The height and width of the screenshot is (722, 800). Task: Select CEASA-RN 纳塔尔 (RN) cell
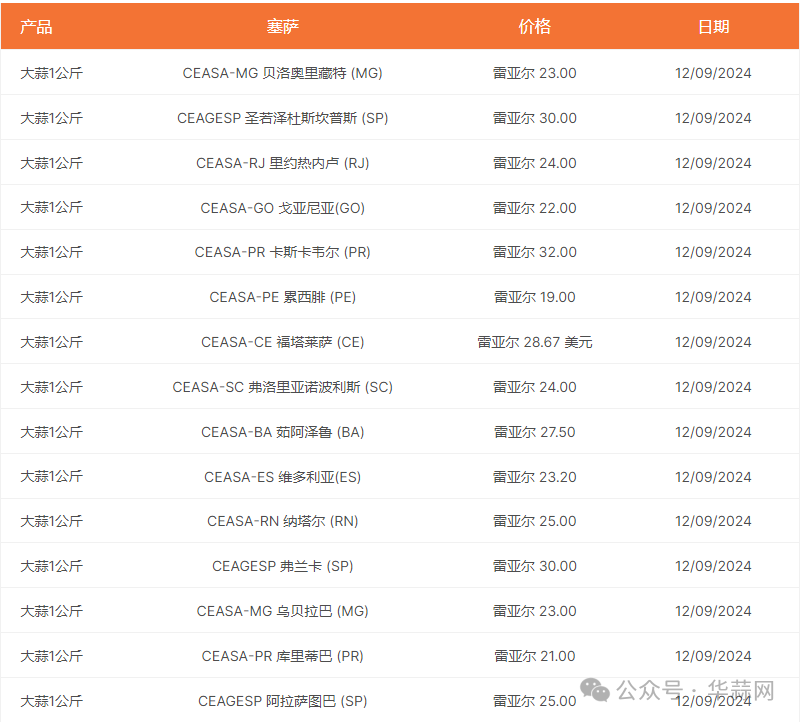click(283, 521)
